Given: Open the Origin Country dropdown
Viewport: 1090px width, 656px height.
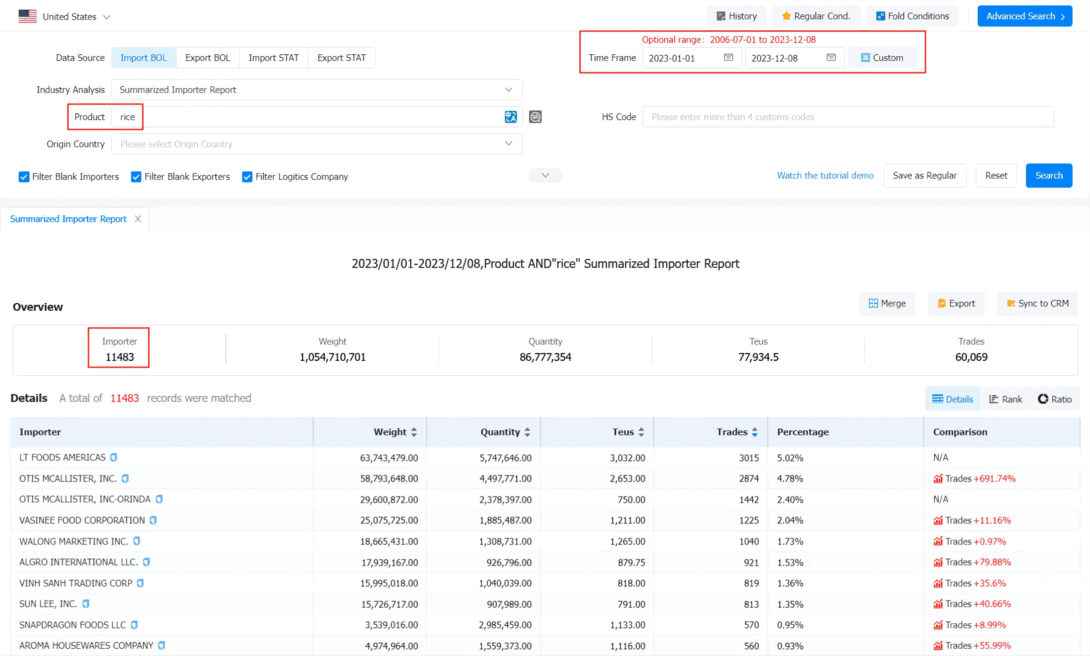Looking at the screenshot, I should [x=316, y=144].
